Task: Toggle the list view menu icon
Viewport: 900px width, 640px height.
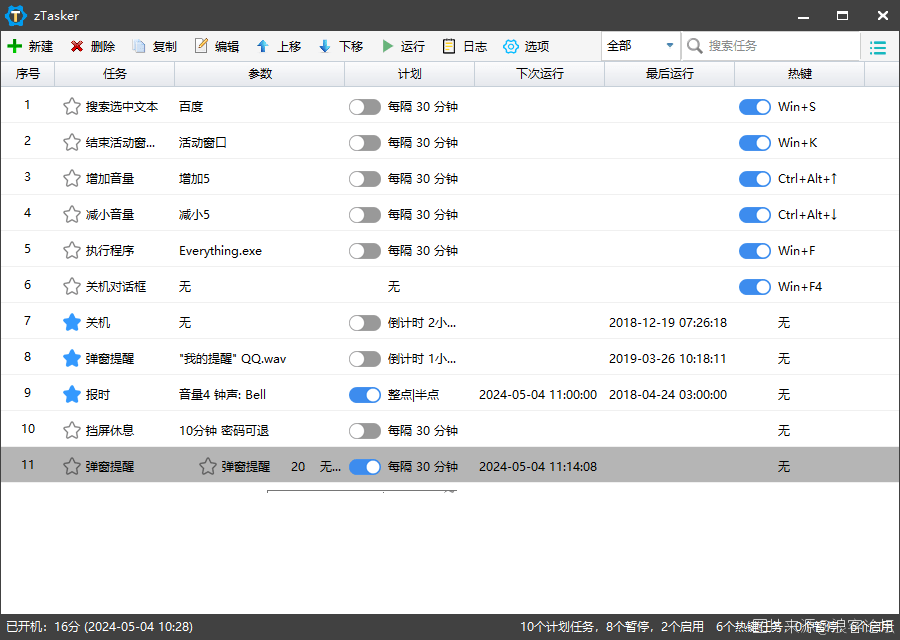Action: [x=878, y=47]
